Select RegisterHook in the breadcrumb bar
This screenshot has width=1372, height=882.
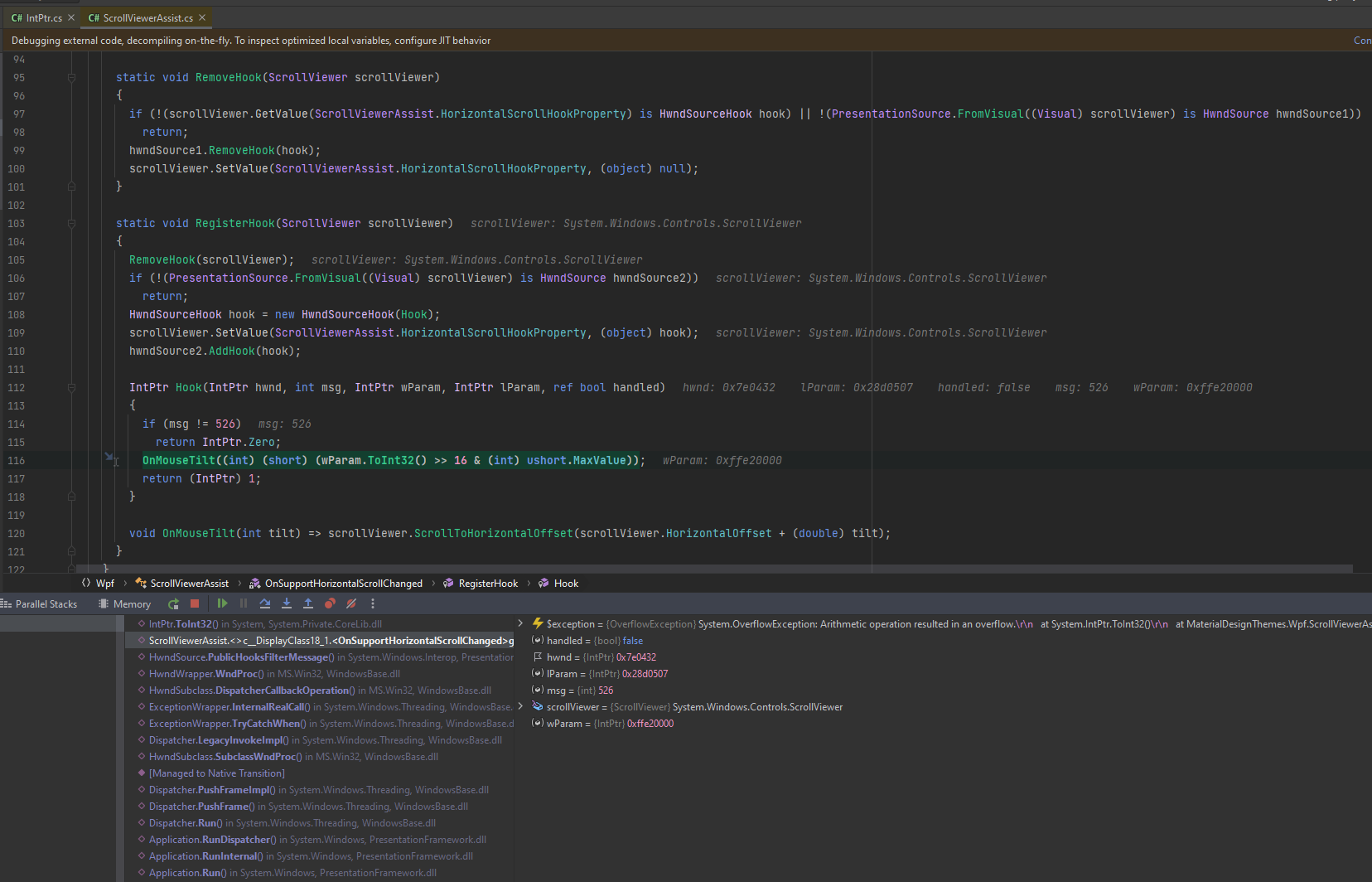488,583
